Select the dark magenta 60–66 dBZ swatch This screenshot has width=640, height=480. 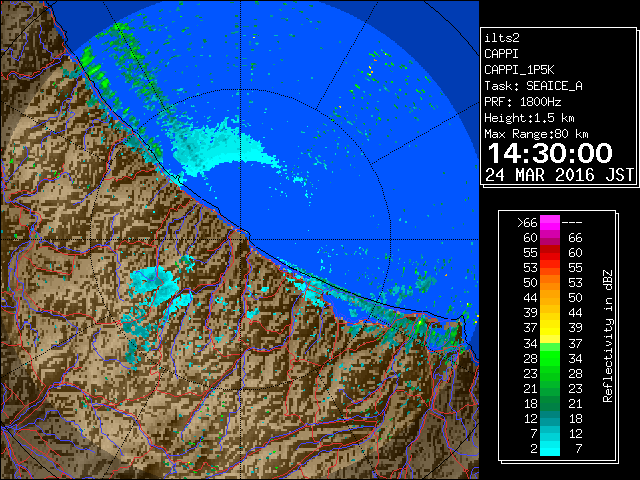(x=550, y=238)
